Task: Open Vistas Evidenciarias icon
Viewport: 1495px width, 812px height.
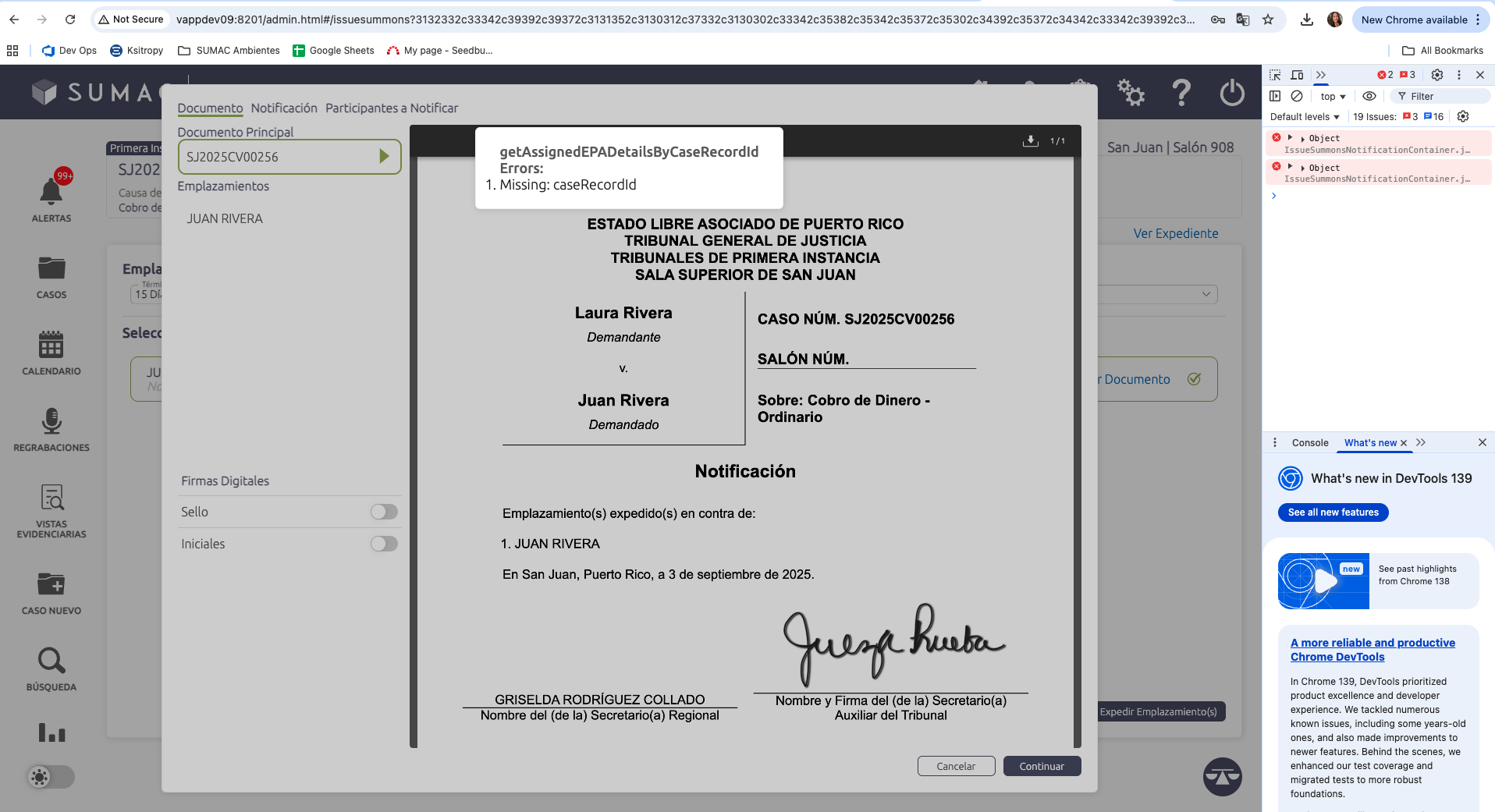Action: pos(51,498)
